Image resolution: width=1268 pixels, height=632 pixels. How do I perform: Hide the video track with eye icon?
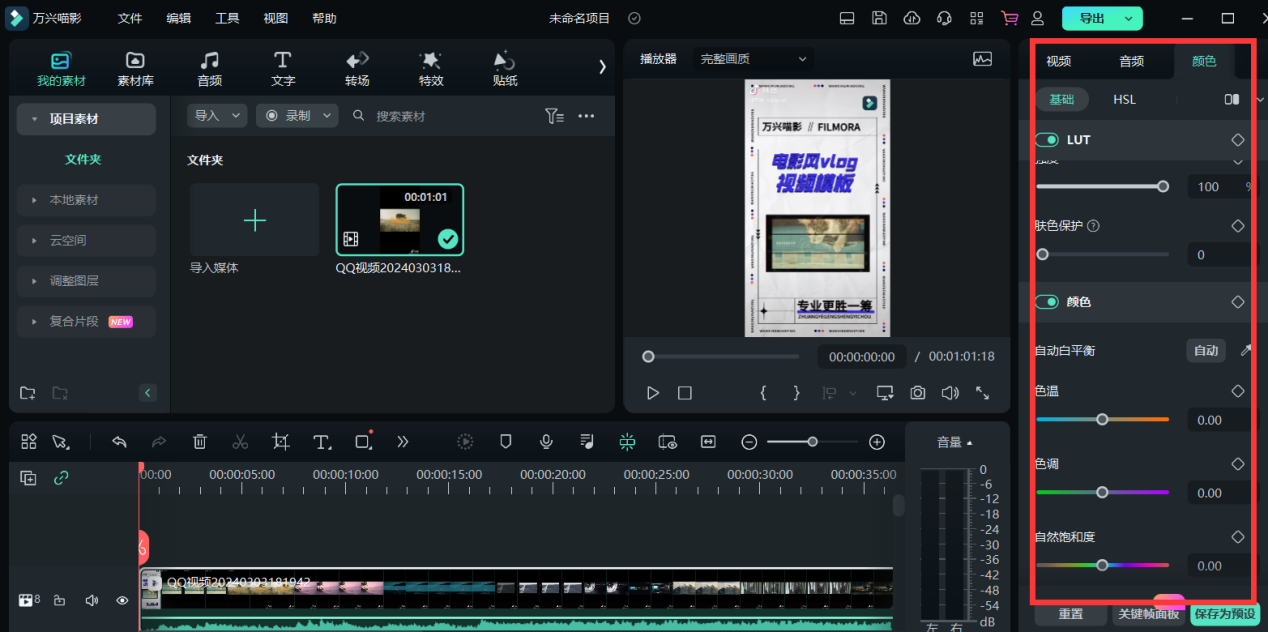tap(122, 600)
